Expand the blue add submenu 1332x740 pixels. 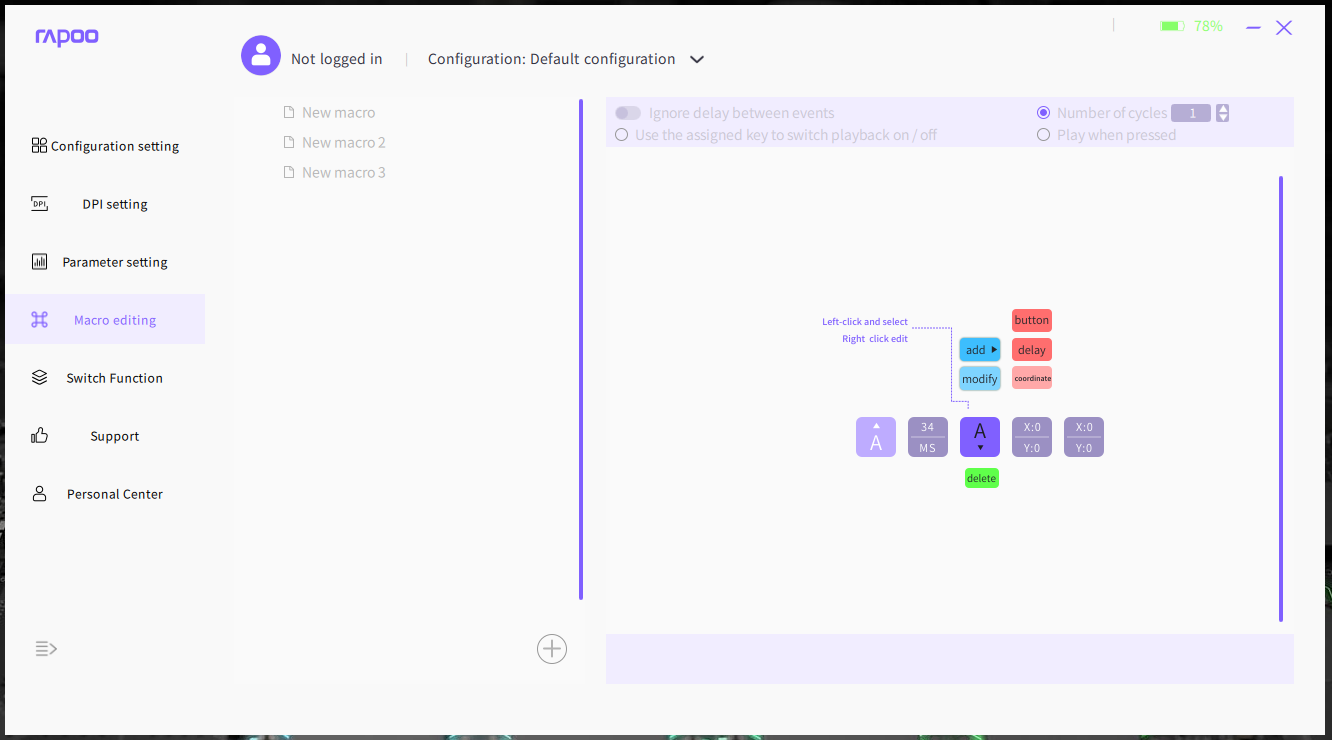click(980, 350)
